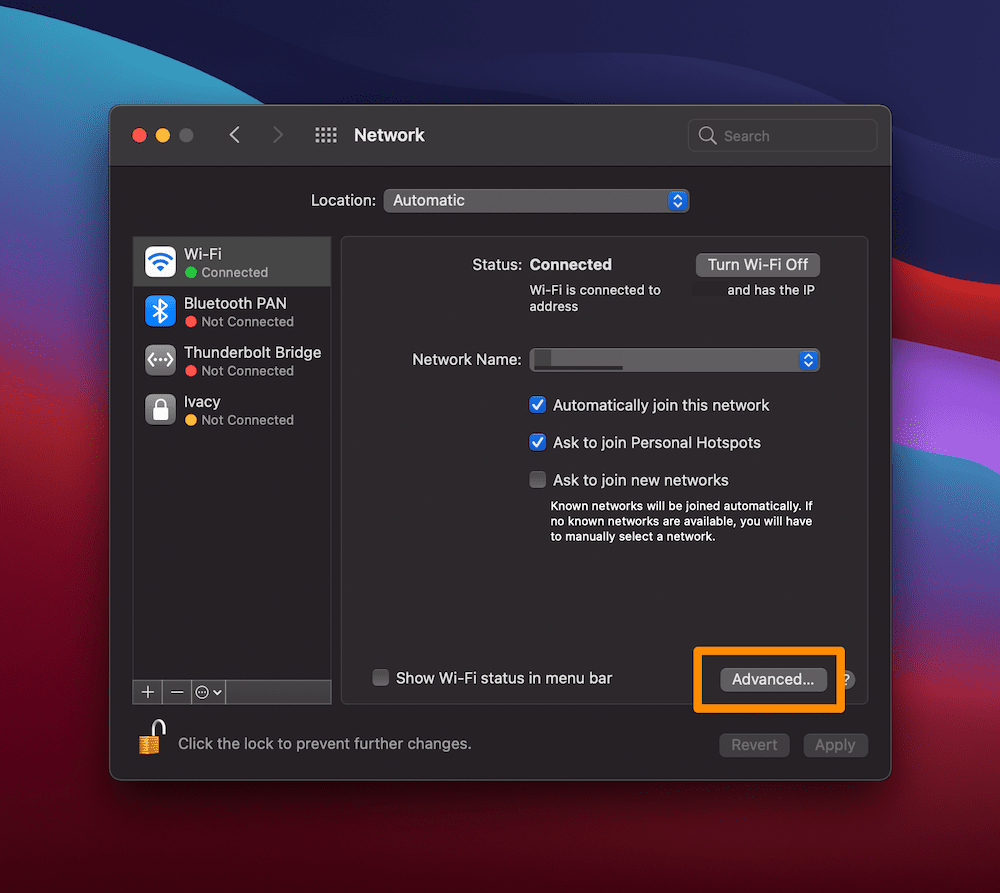The image size is (1000, 893).
Task: Click the Connected status under Wi-Fi
Action: [235, 272]
